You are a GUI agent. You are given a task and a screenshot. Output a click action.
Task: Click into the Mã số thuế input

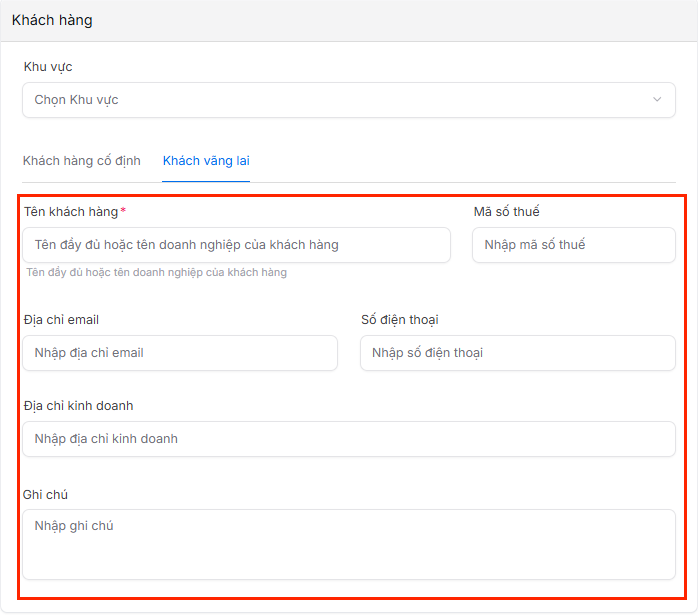pyautogui.click(x=573, y=245)
